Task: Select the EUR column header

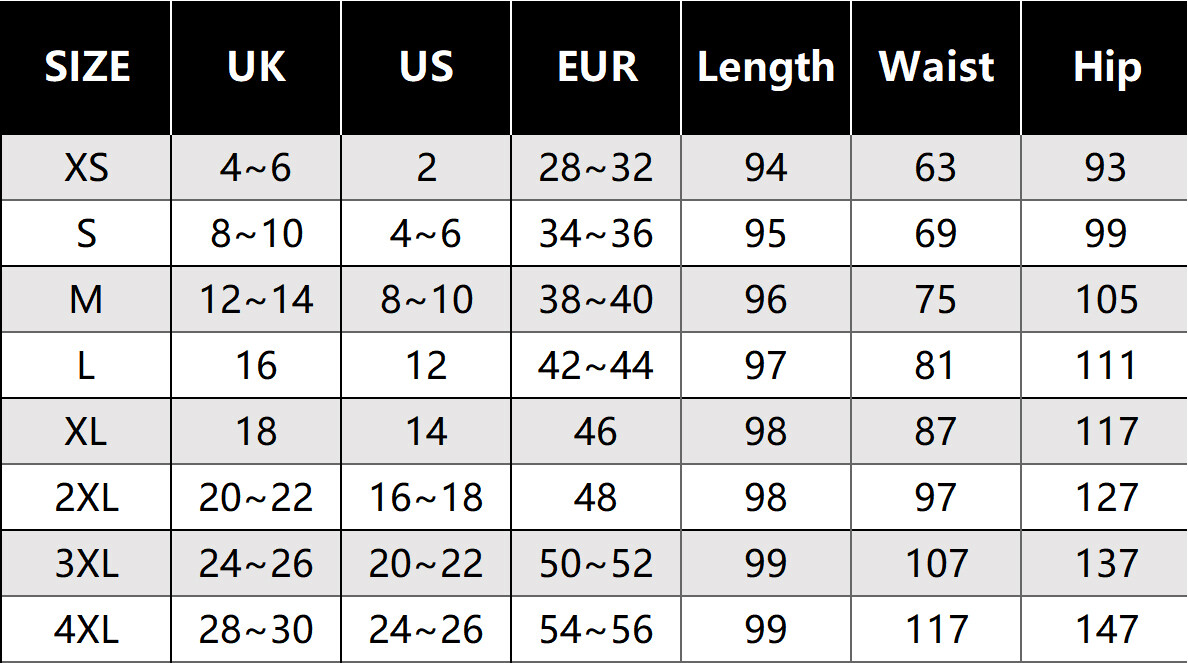Action: tap(597, 67)
